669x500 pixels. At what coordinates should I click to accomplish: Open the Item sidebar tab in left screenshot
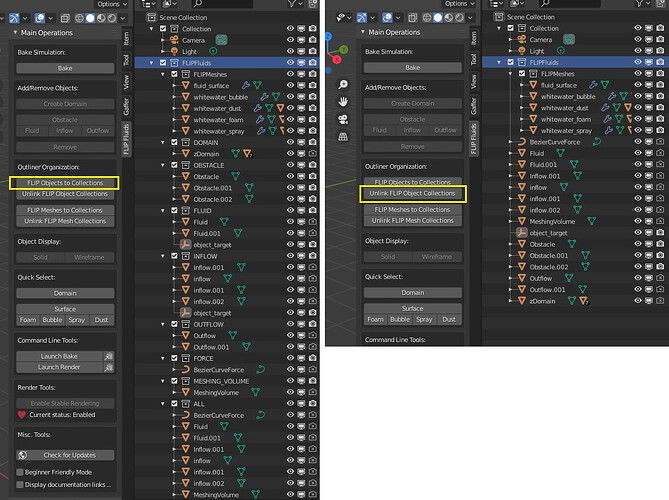click(x=126, y=39)
